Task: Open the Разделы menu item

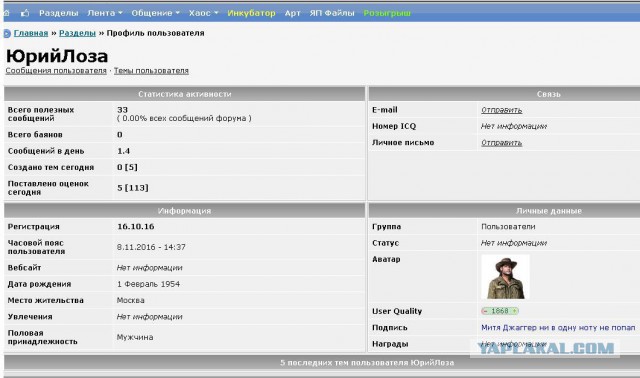Action: 58,13
